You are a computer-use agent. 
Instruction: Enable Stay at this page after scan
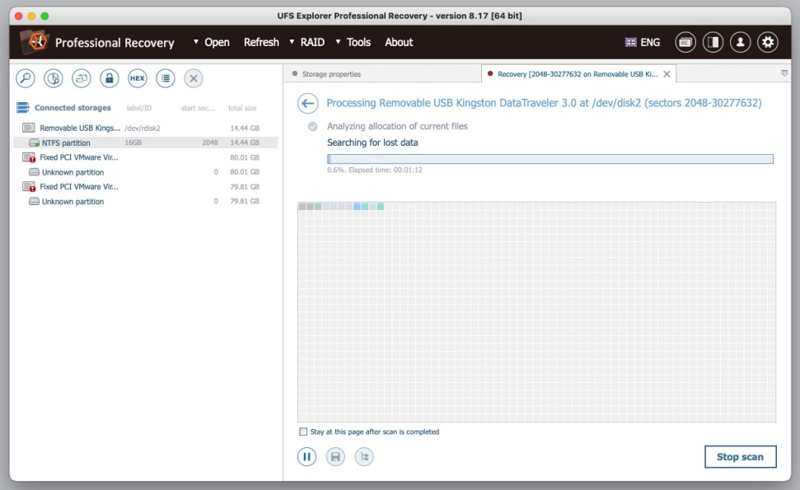click(304, 432)
